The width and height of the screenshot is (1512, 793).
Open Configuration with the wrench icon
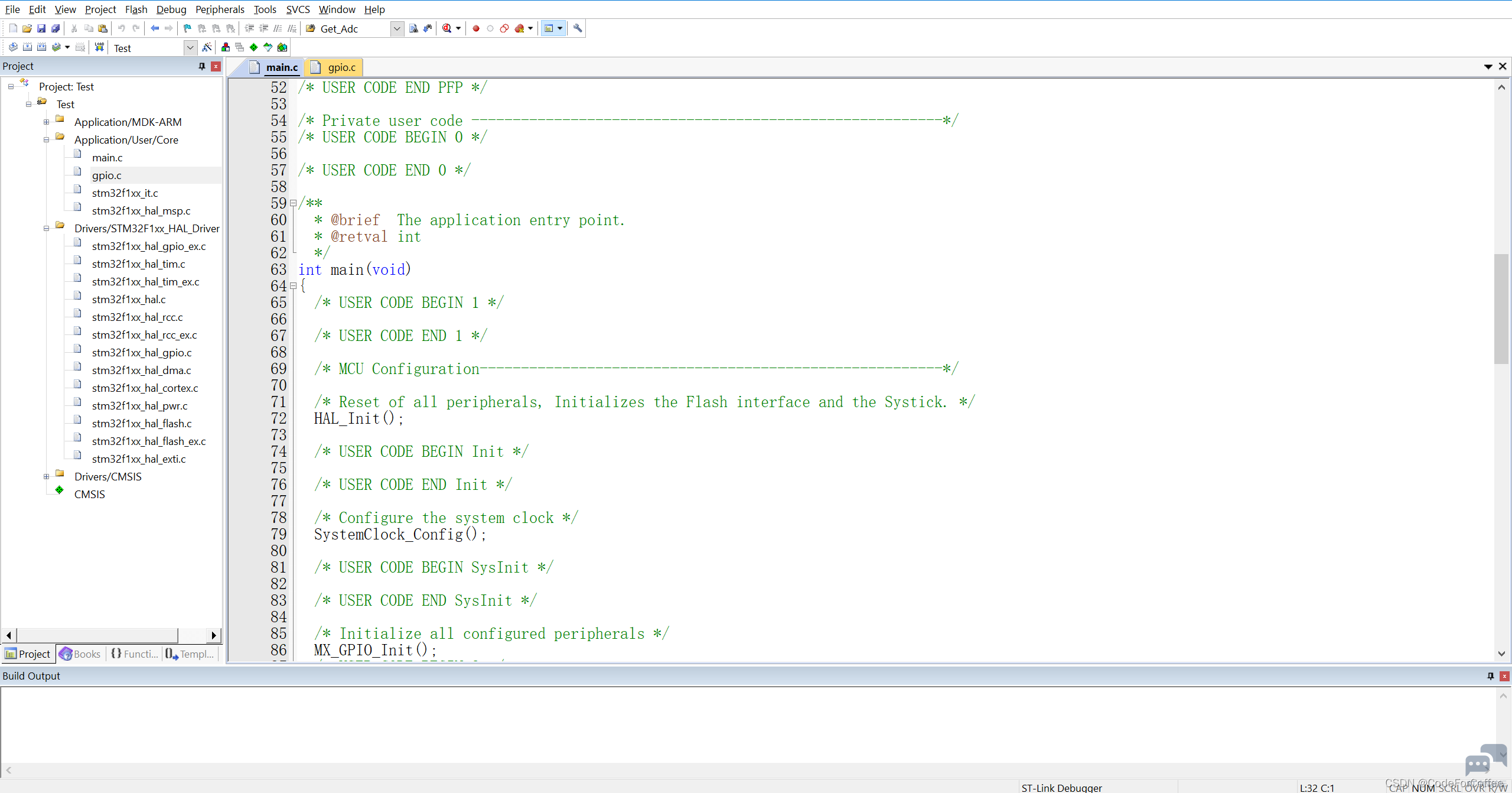pos(578,28)
